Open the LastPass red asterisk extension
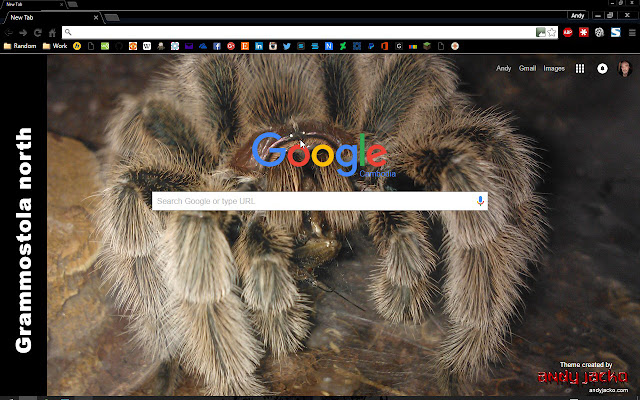The height and width of the screenshot is (400, 640). pyautogui.click(x=584, y=33)
